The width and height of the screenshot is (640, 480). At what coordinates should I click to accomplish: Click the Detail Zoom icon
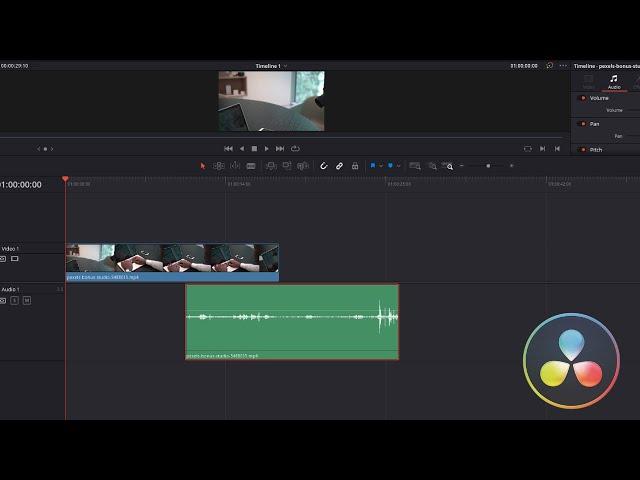[432, 166]
